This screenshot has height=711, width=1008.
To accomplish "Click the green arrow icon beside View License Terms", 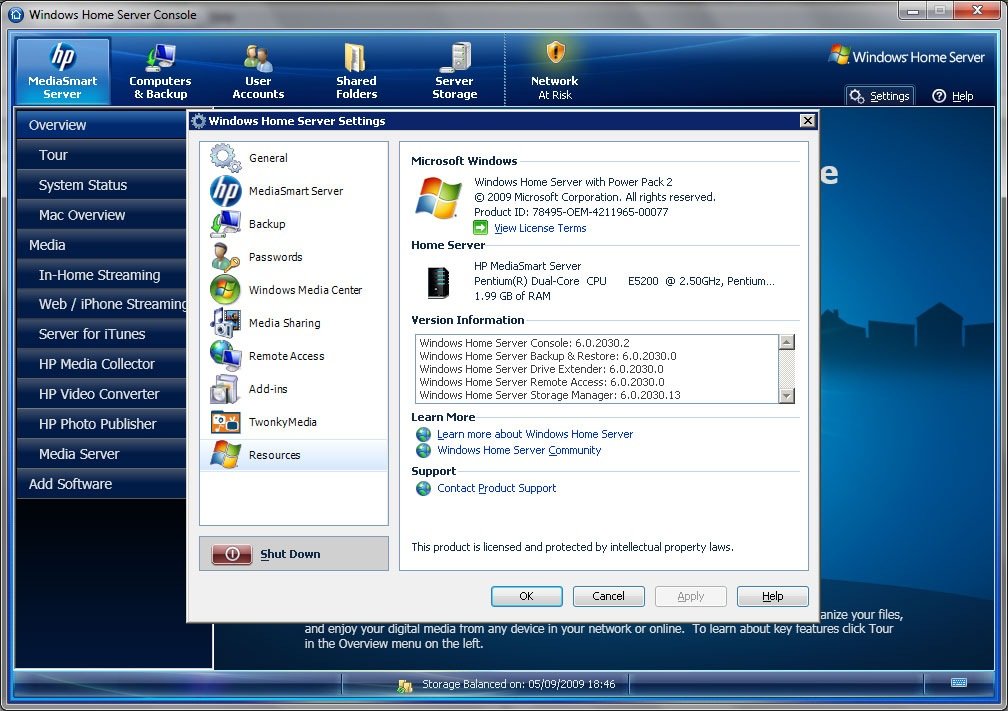I will point(480,228).
